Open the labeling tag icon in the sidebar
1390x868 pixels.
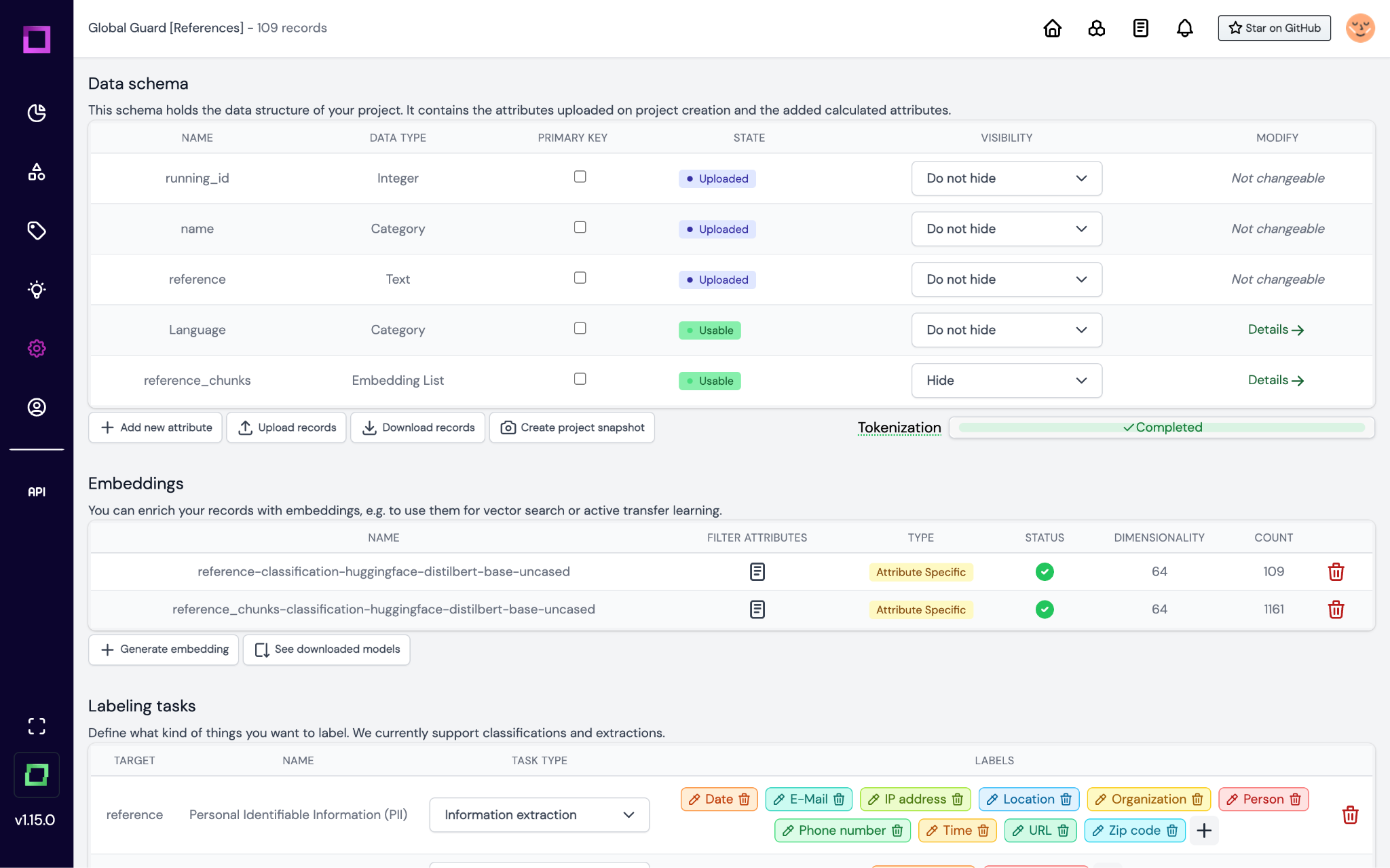pos(37,231)
